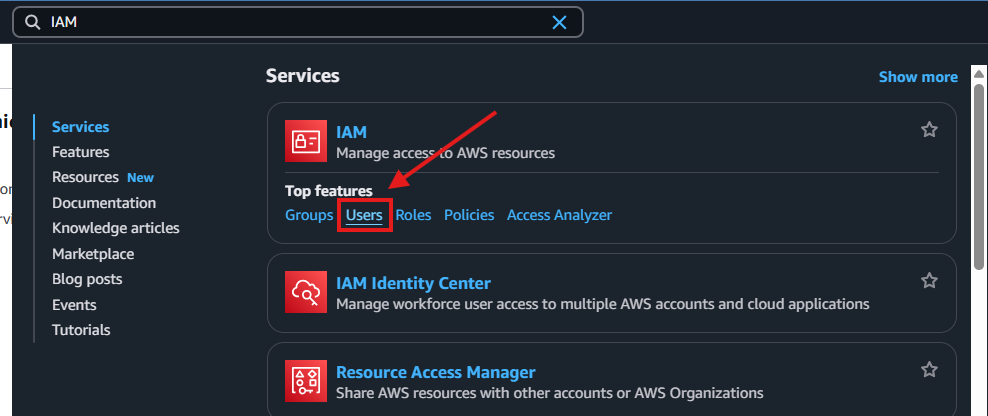Image resolution: width=988 pixels, height=416 pixels.
Task: Select Knowledge articles filter
Action: pos(116,228)
